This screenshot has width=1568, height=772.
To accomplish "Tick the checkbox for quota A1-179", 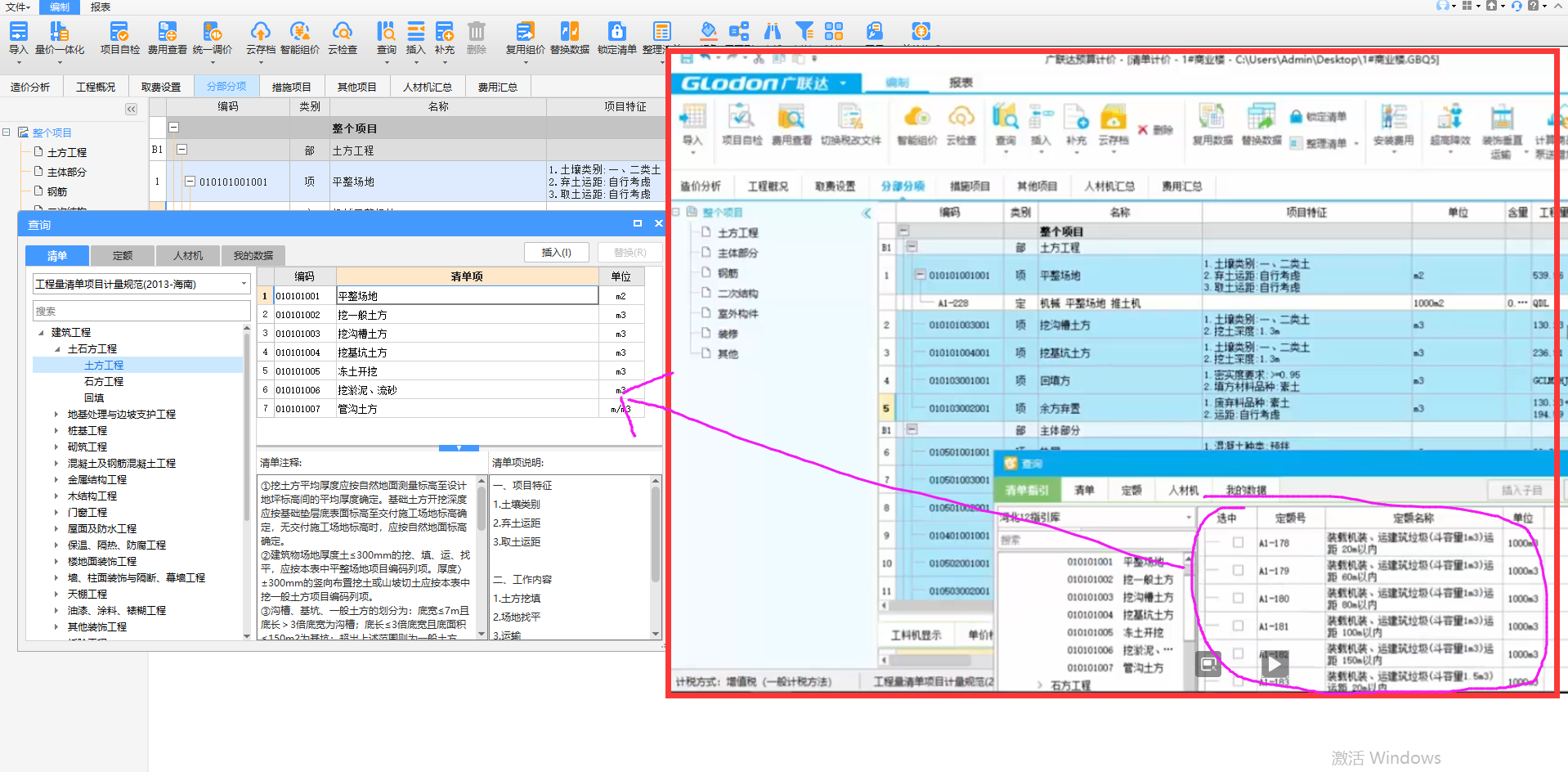I will click(x=1238, y=570).
